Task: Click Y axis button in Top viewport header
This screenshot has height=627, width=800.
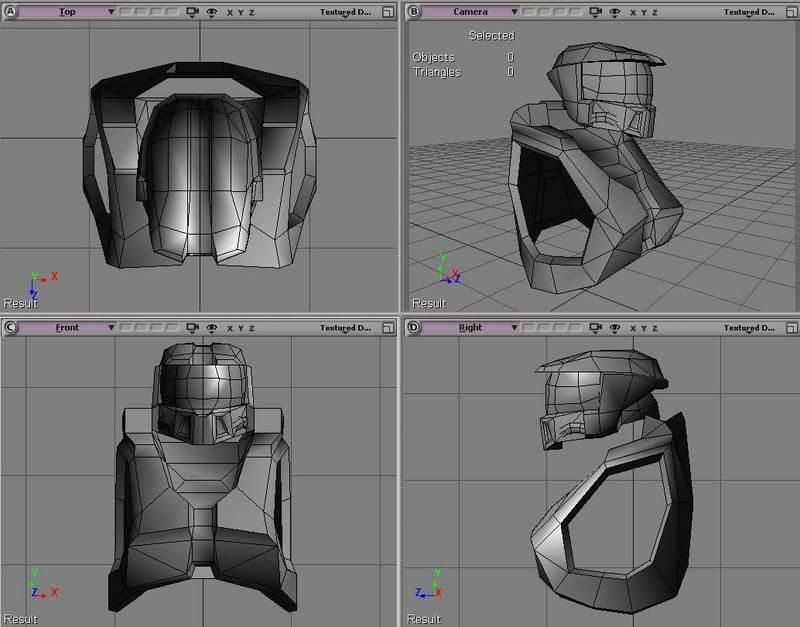Action: coord(240,12)
